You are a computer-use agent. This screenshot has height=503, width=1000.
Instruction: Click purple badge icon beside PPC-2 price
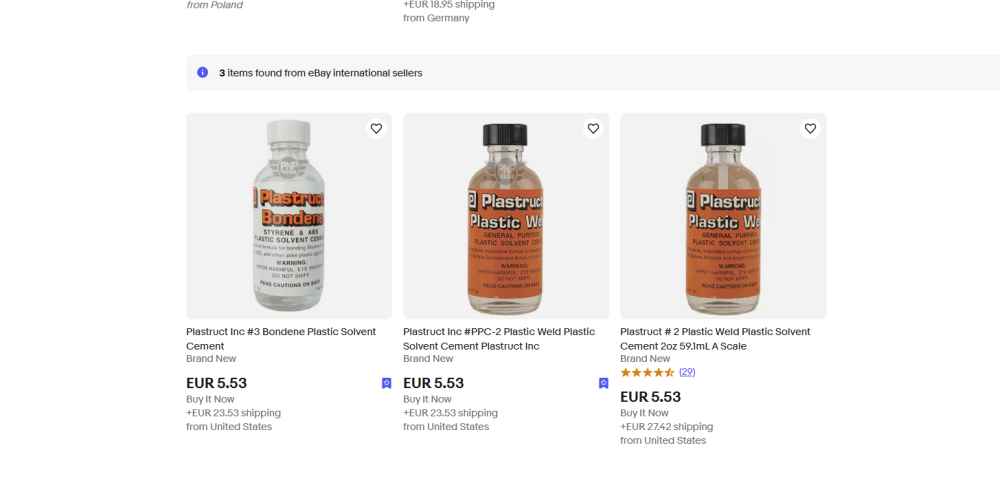point(604,383)
